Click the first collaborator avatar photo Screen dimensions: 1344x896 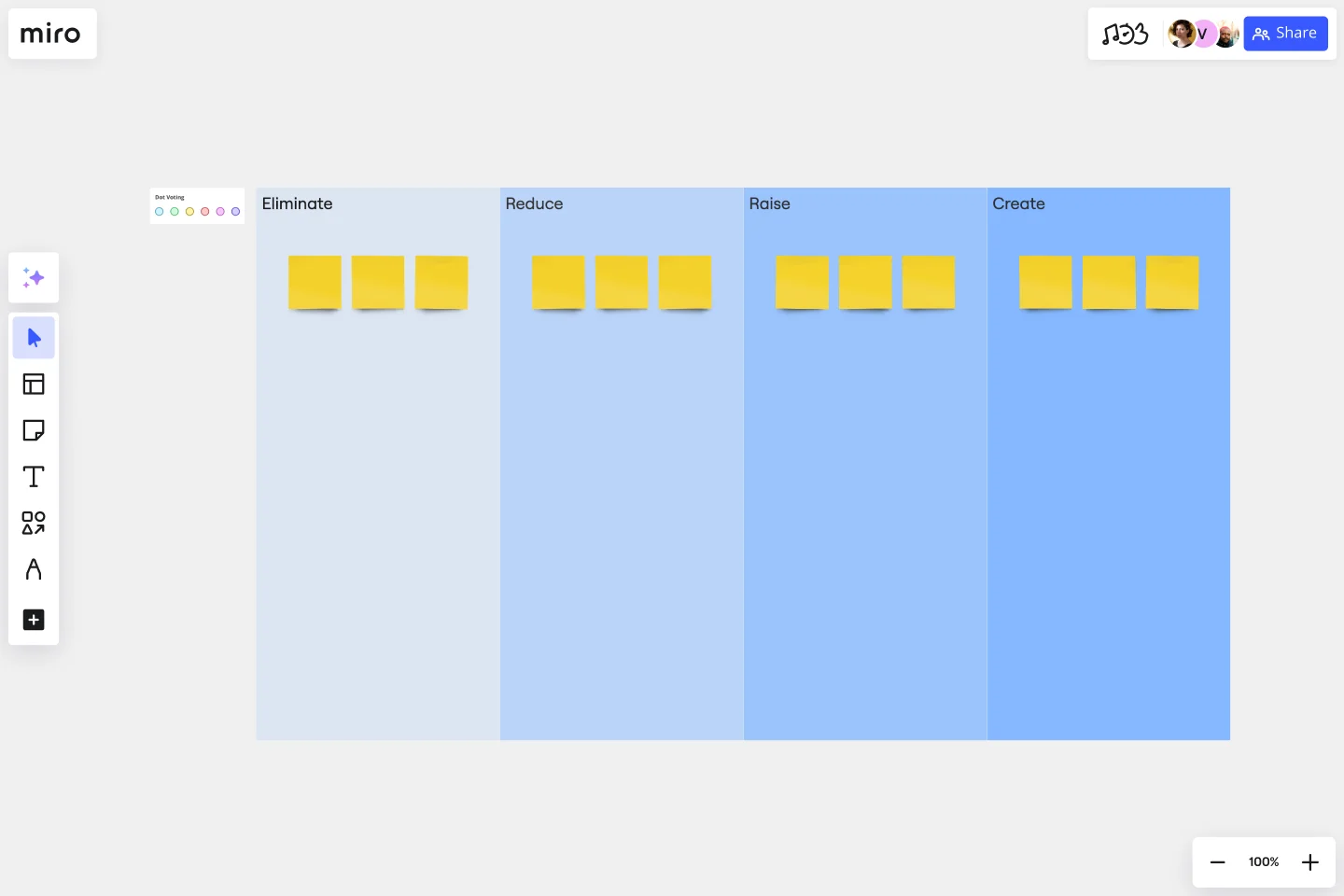tap(1181, 34)
